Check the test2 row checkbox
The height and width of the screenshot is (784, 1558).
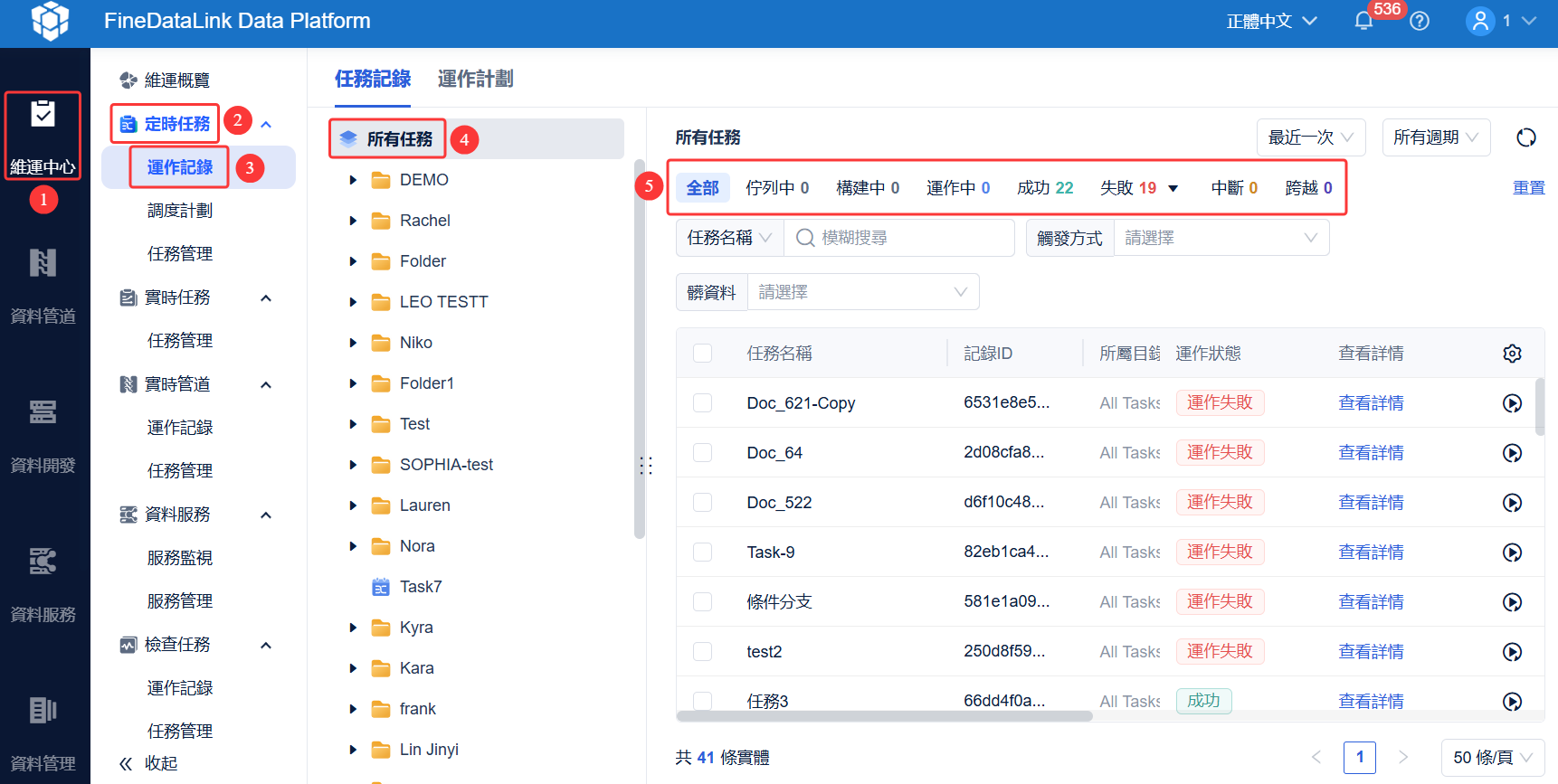click(702, 651)
